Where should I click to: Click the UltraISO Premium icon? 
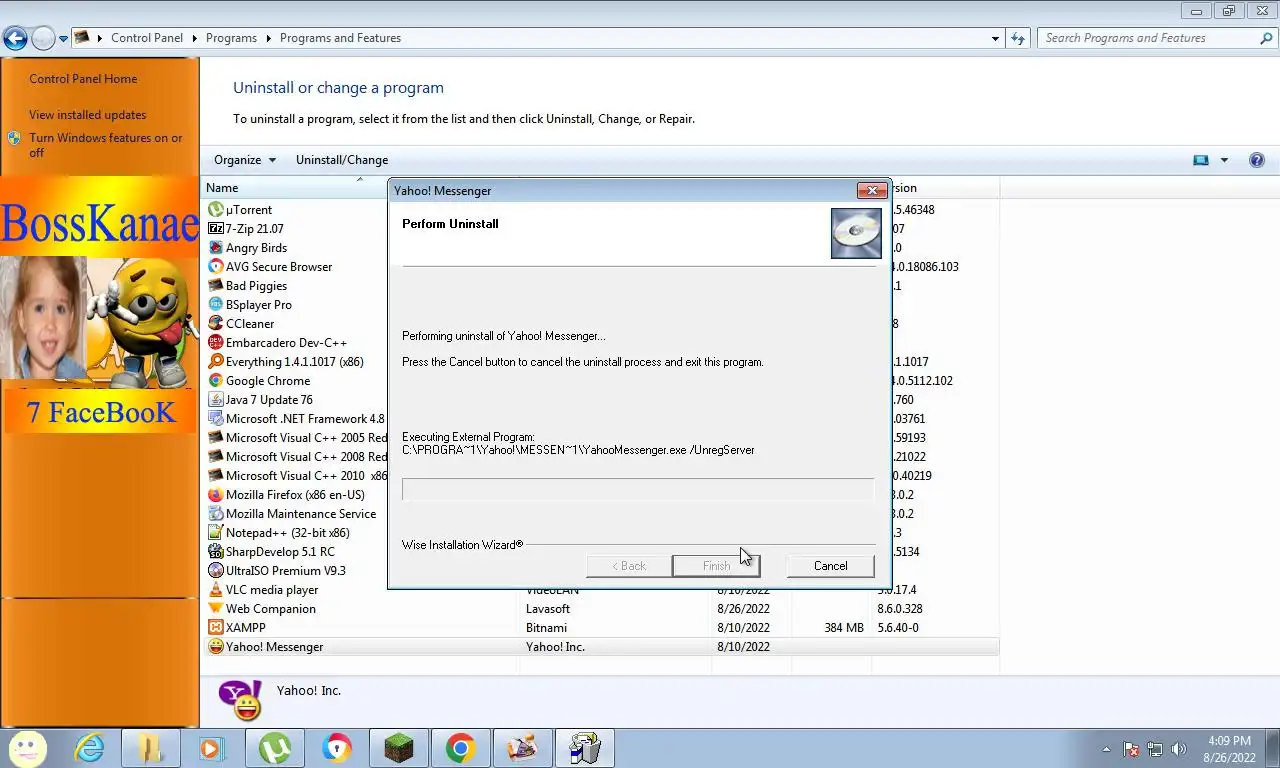click(215, 571)
